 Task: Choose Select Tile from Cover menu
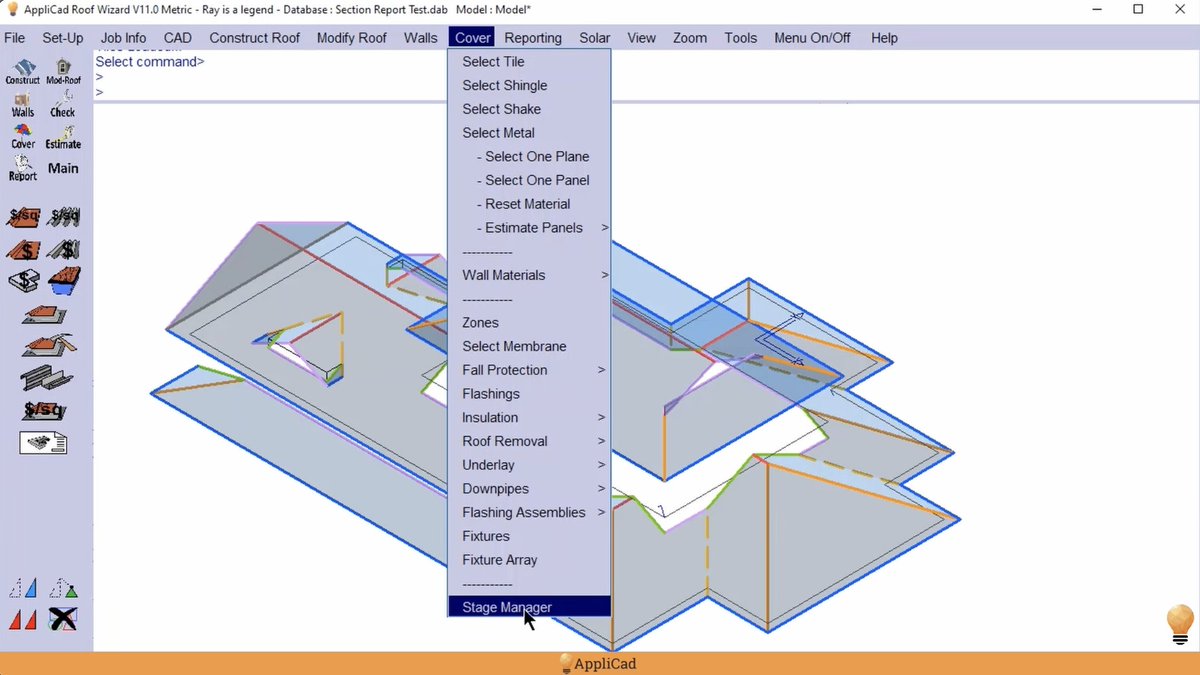click(529, 62)
